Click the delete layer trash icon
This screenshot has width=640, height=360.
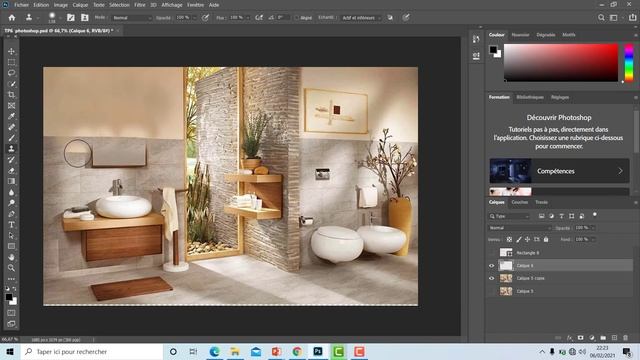click(625, 338)
